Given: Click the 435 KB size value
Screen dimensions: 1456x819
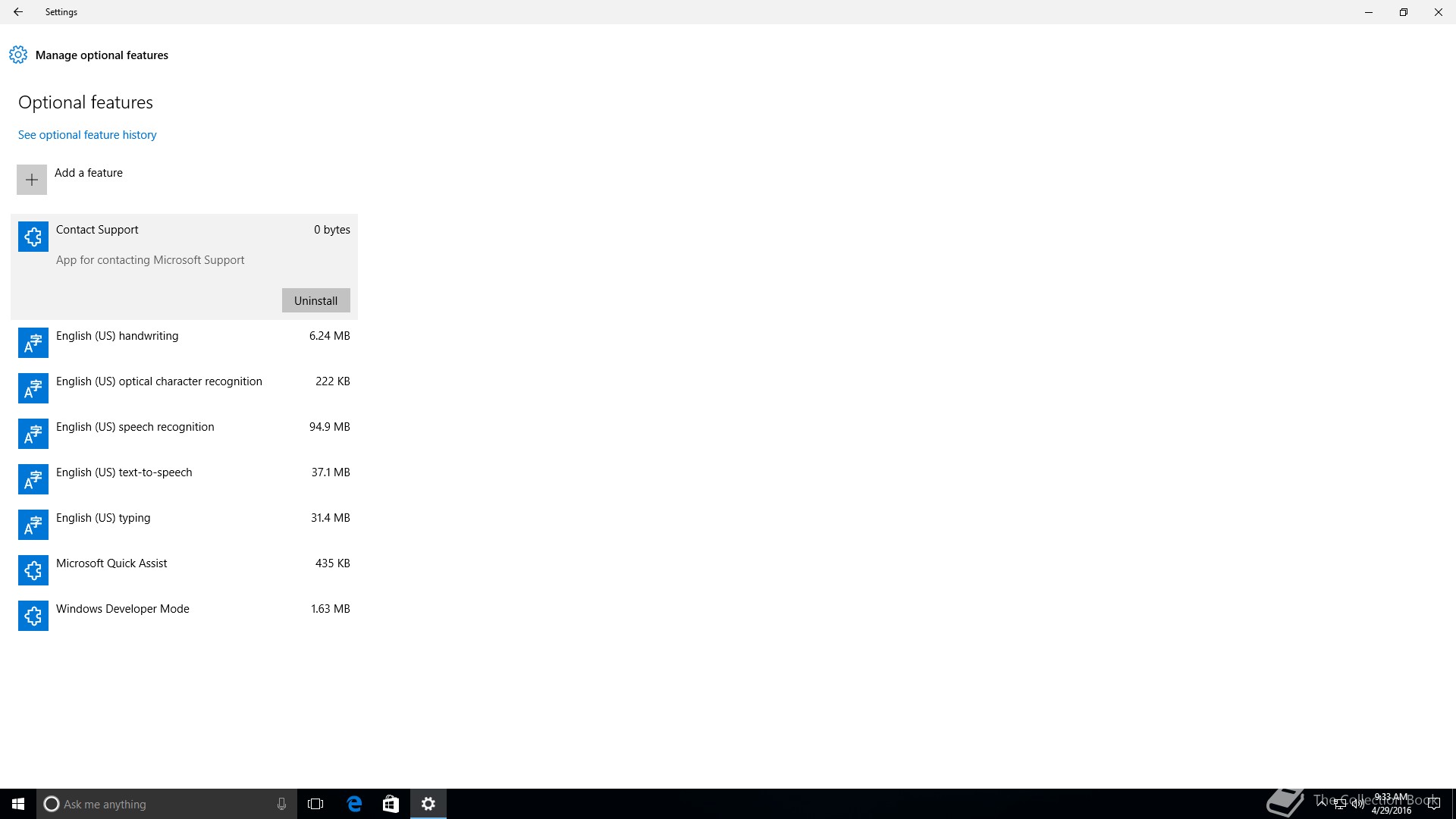Looking at the screenshot, I should point(333,563).
